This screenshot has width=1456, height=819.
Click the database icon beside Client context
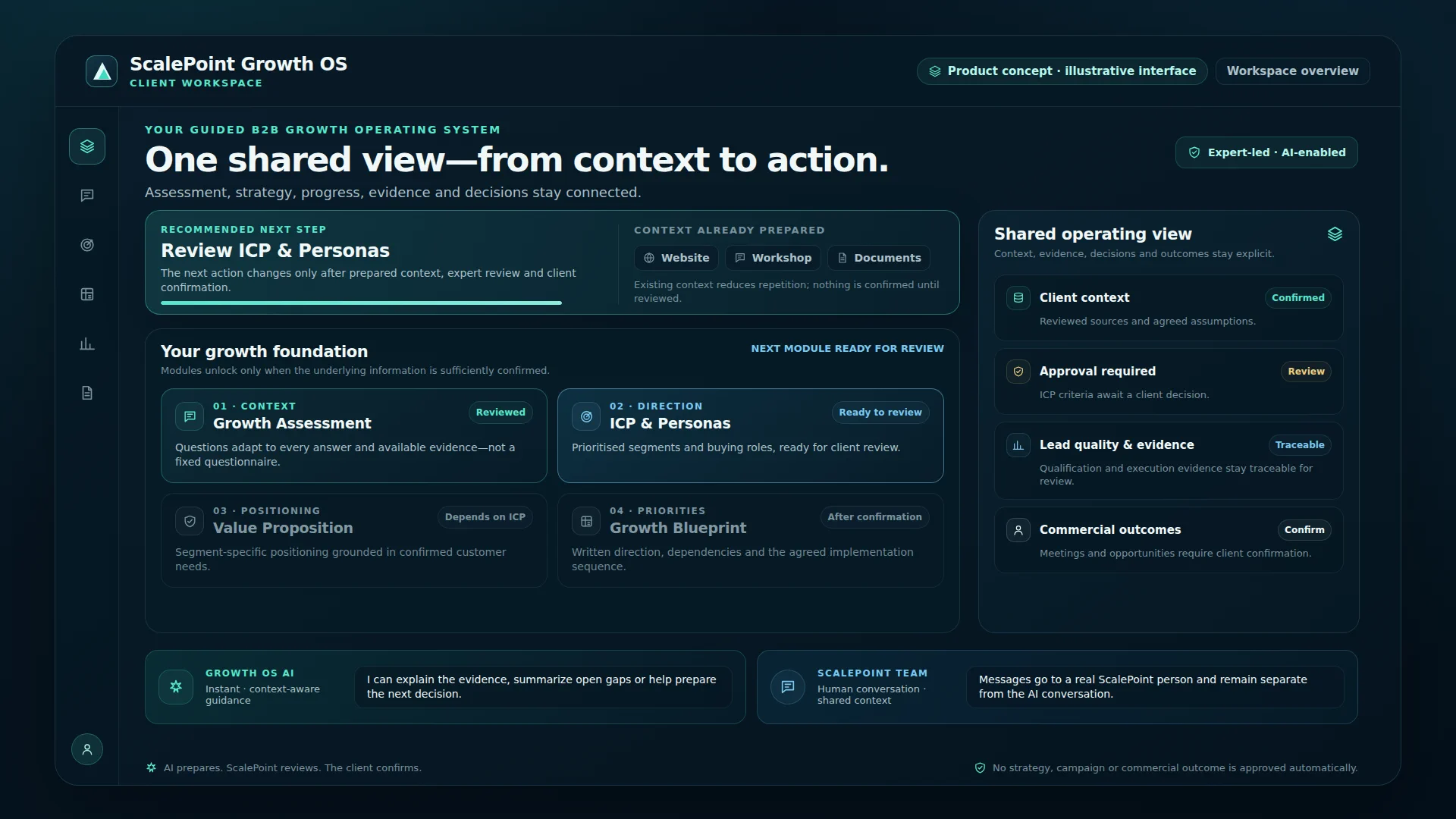(1018, 298)
